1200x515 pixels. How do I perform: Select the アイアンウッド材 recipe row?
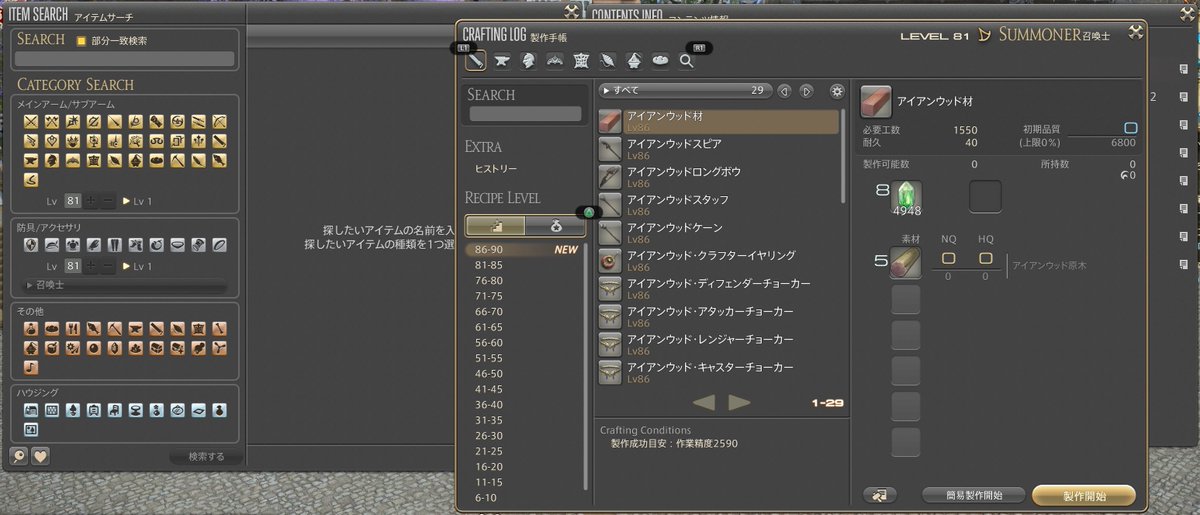[719, 122]
